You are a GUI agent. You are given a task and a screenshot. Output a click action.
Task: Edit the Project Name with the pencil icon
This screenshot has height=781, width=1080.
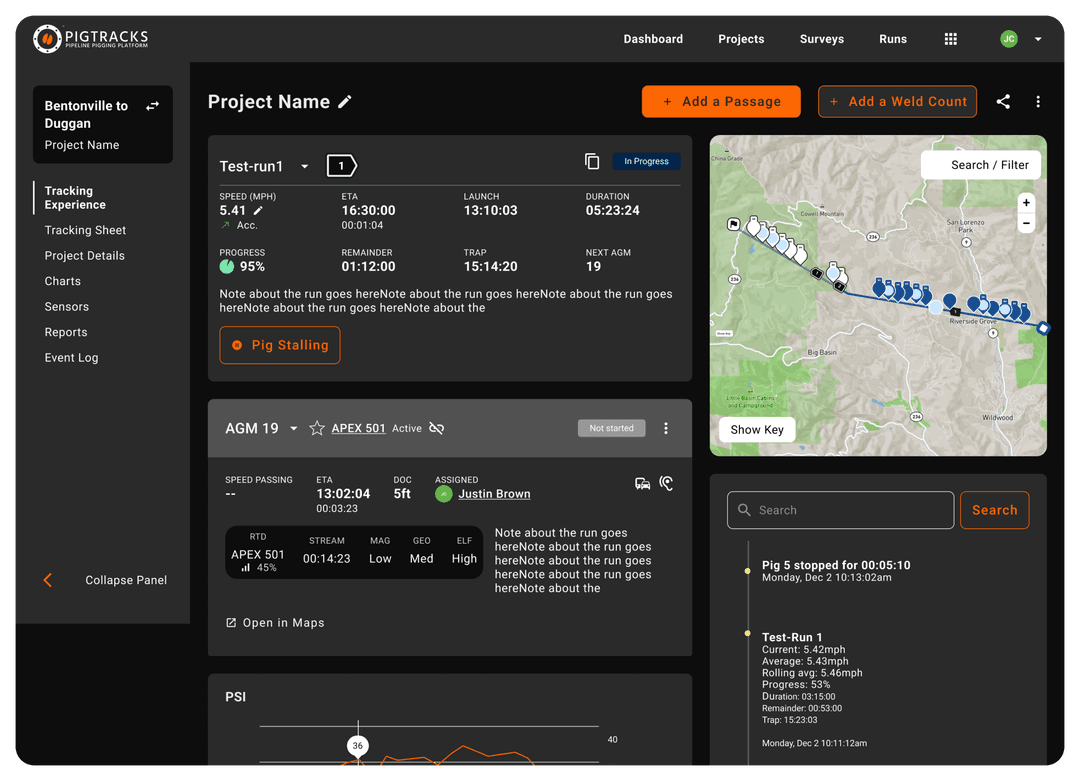(345, 100)
